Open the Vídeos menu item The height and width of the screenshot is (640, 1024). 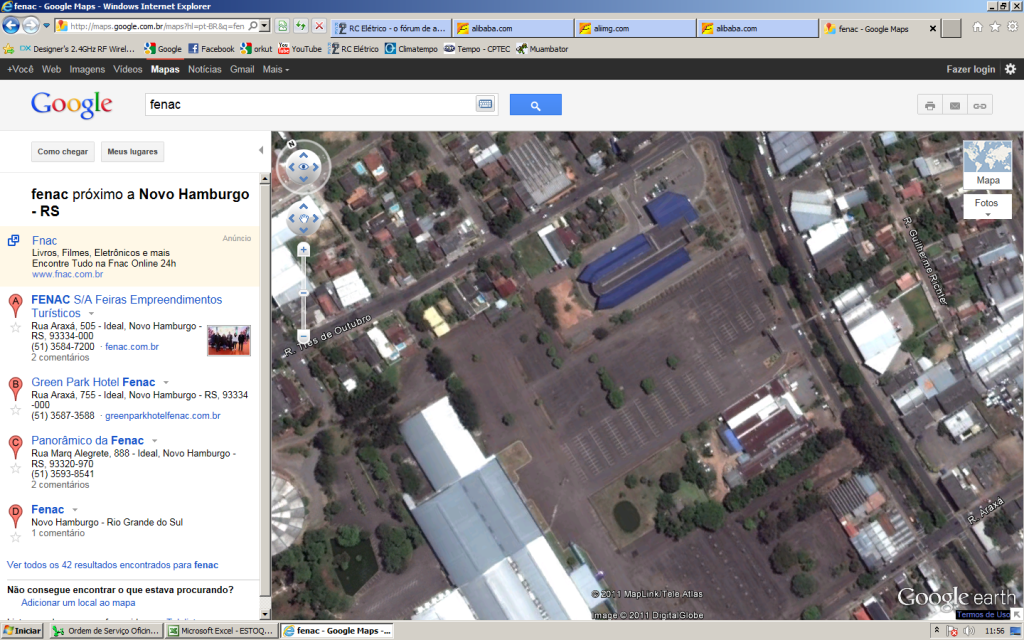pyautogui.click(x=127, y=69)
